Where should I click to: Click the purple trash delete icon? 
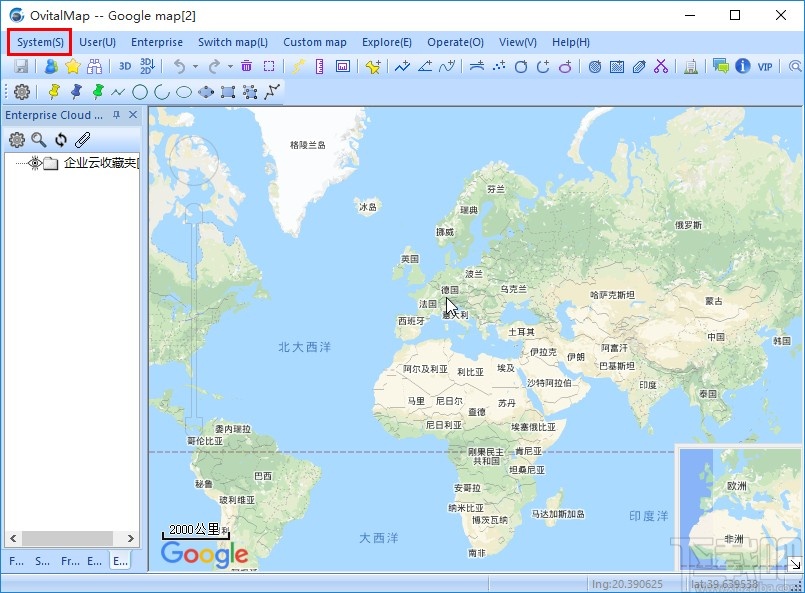pyautogui.click(x=246, y=66)
